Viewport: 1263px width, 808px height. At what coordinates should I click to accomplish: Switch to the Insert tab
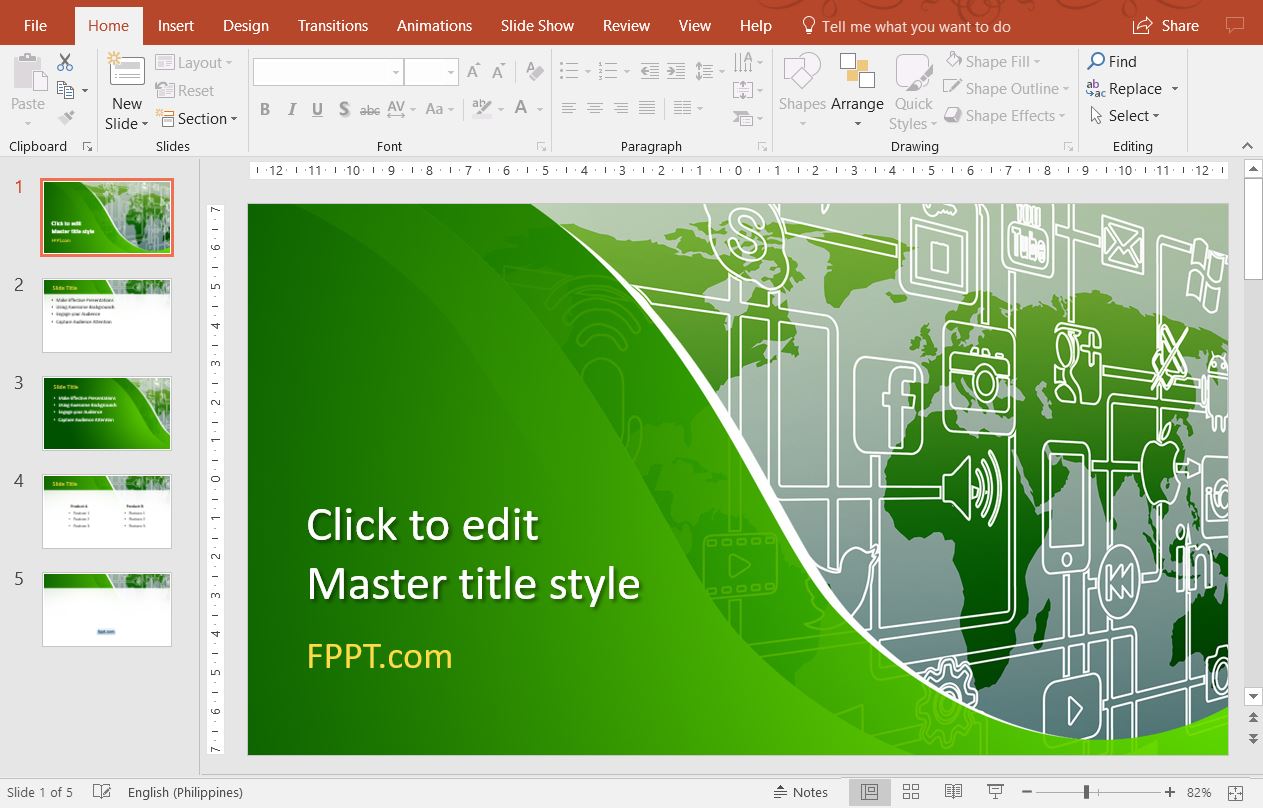176,25
